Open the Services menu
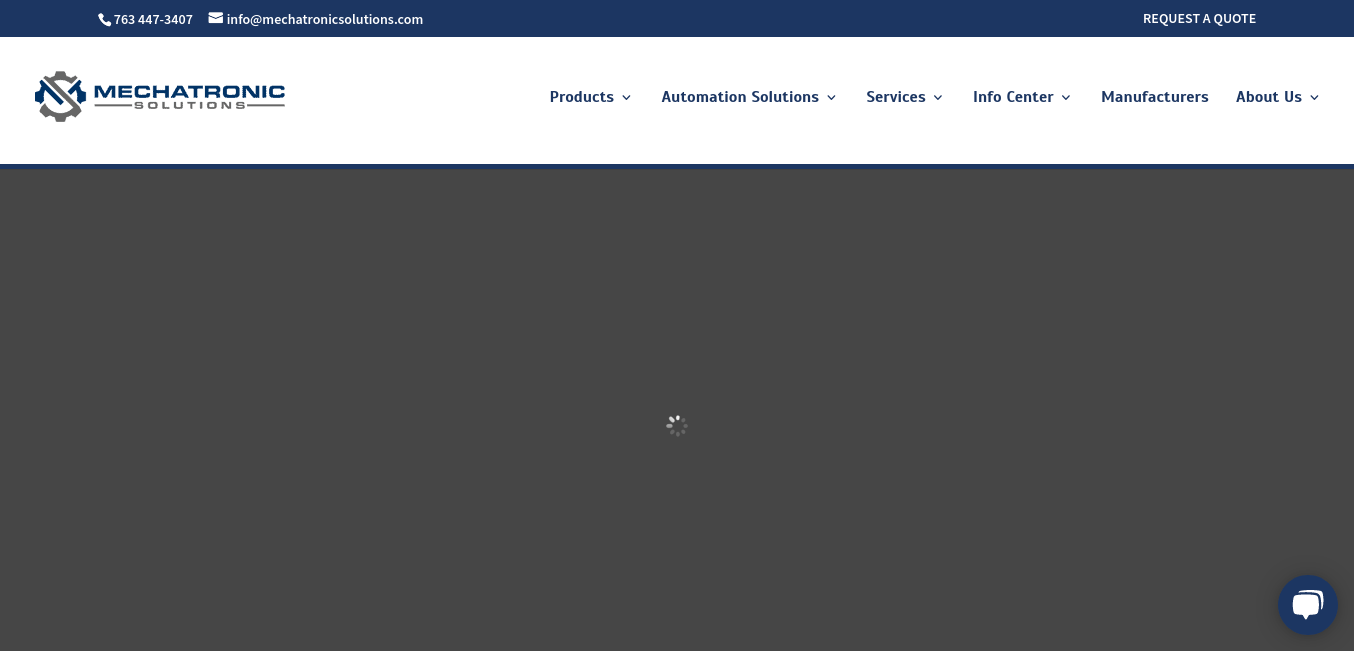Image resolution: width=1366 pixels, height=651 pixels. pos(895,97)
